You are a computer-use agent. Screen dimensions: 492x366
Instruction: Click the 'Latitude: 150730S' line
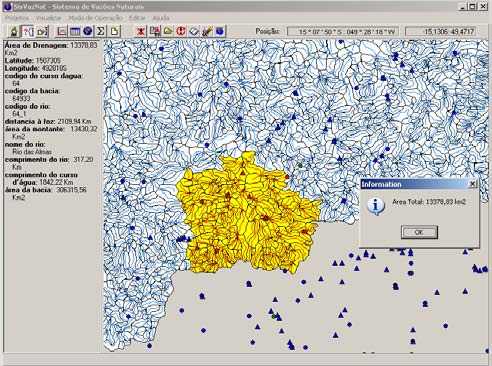pyautogui.click(x=33, y=61)
